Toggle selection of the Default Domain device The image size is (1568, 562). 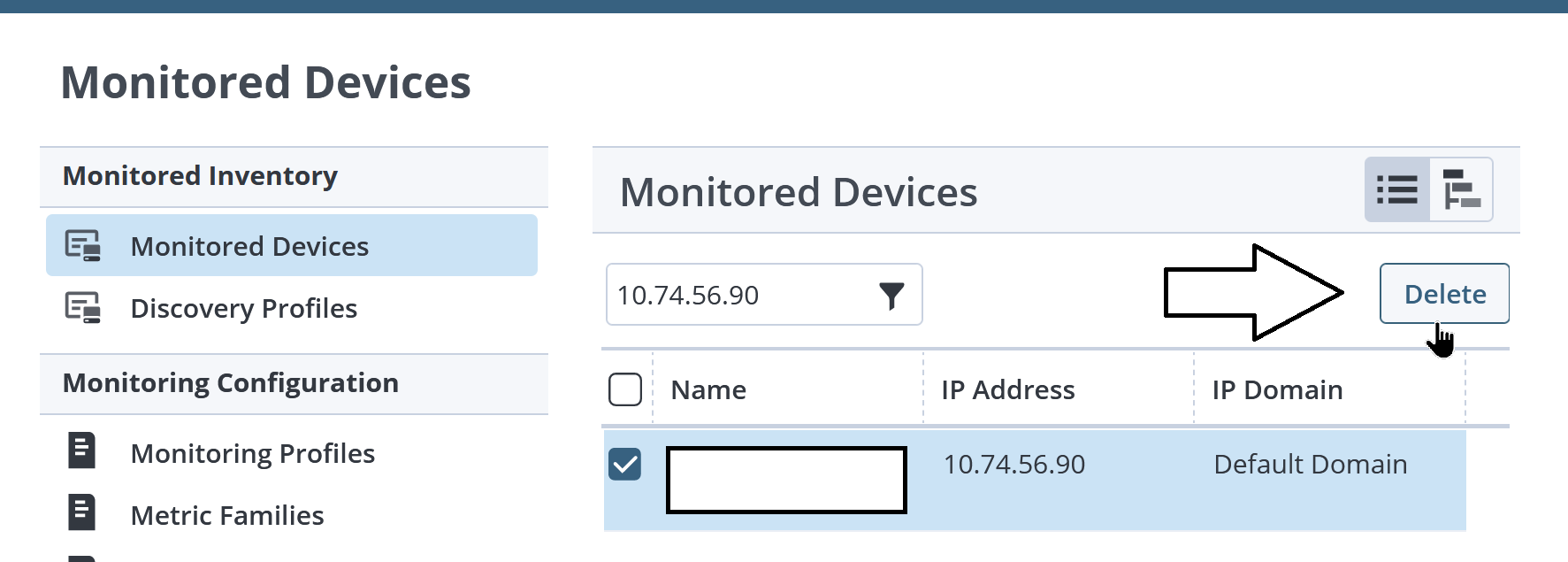[626, 464]
